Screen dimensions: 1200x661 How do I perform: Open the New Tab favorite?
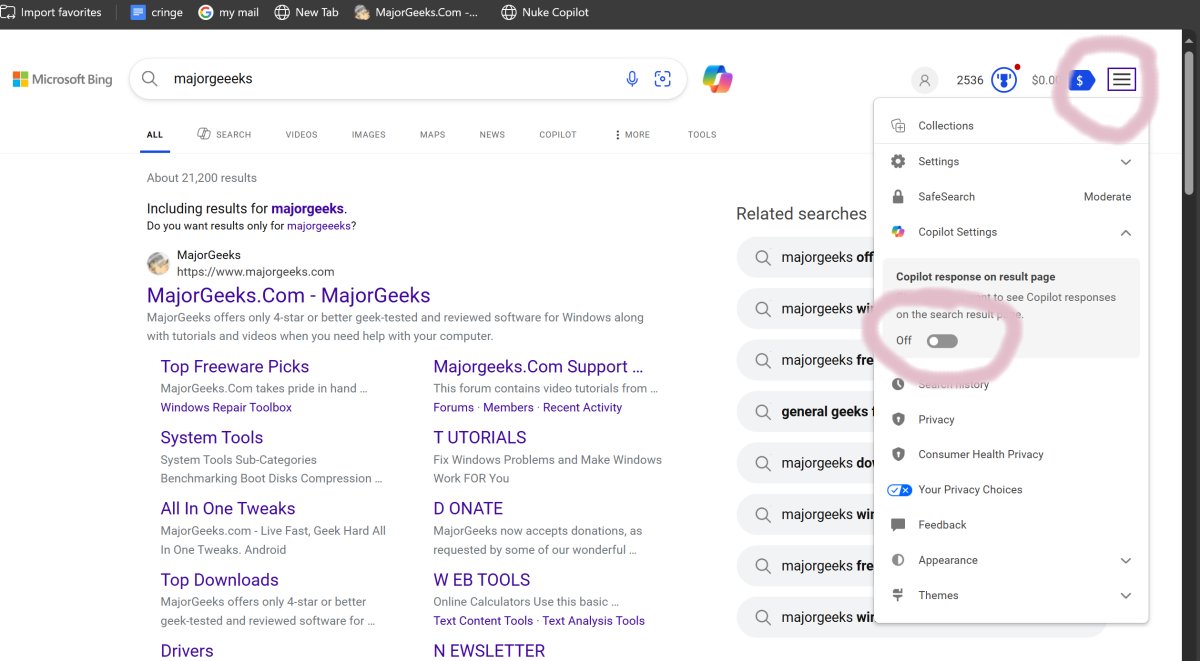pyautogui.click(x=306, y=12)
